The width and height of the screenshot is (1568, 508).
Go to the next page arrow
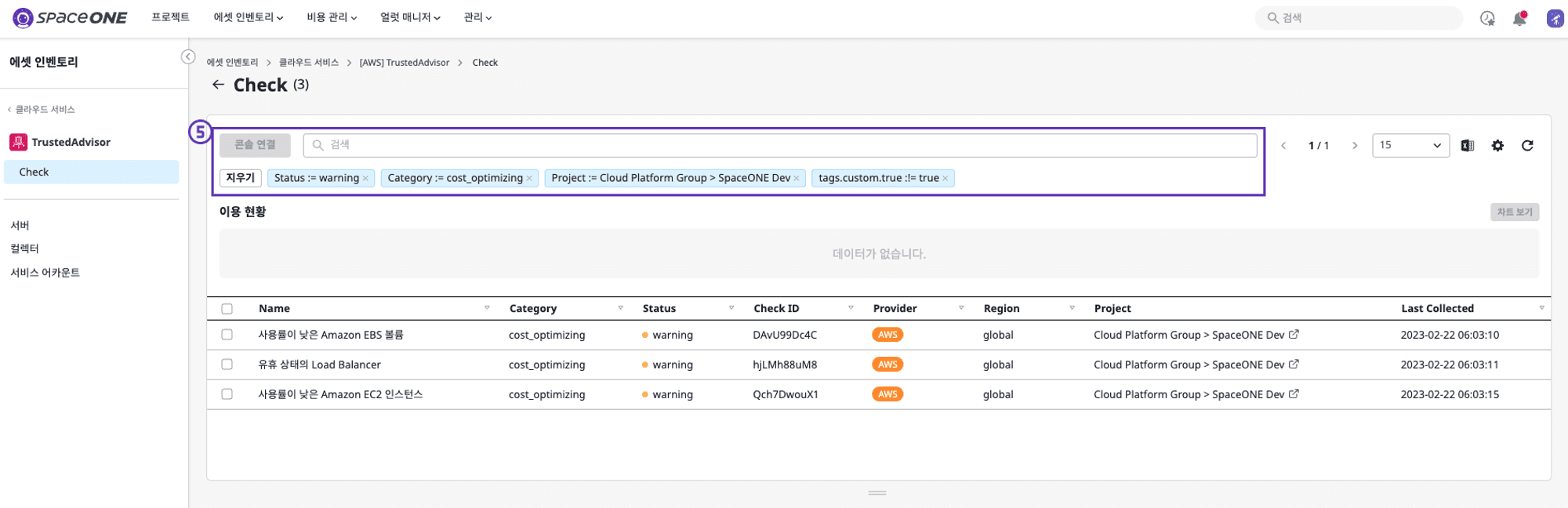coord(1355,145)
